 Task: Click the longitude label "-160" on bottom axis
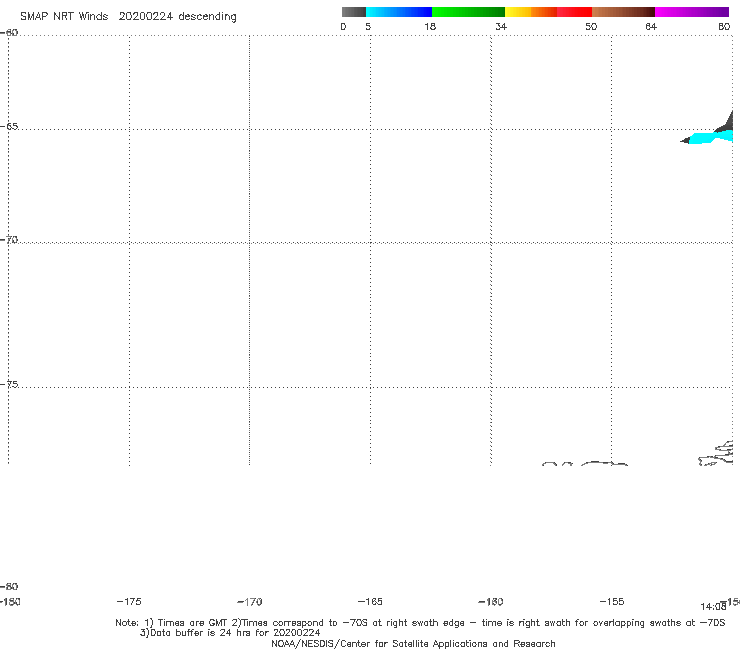491,602
